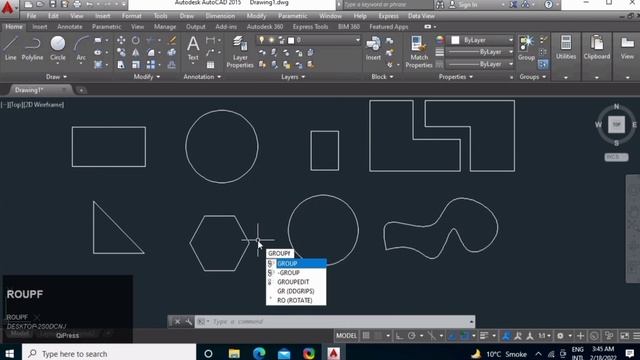
Task: Open the Format menu
Action: pyautogui.click(x=131, y=16)
